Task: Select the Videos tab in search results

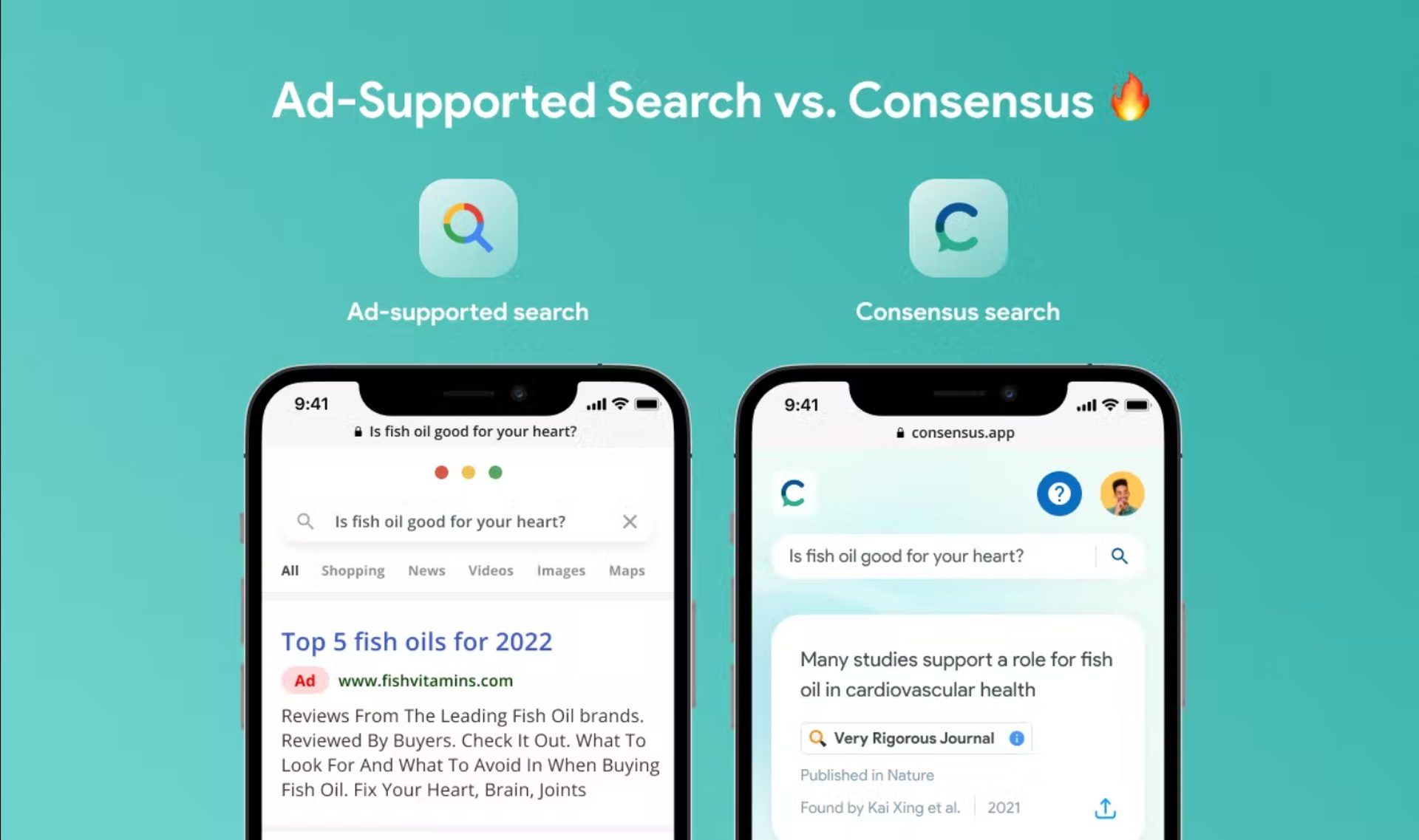Action: (490, 571)
